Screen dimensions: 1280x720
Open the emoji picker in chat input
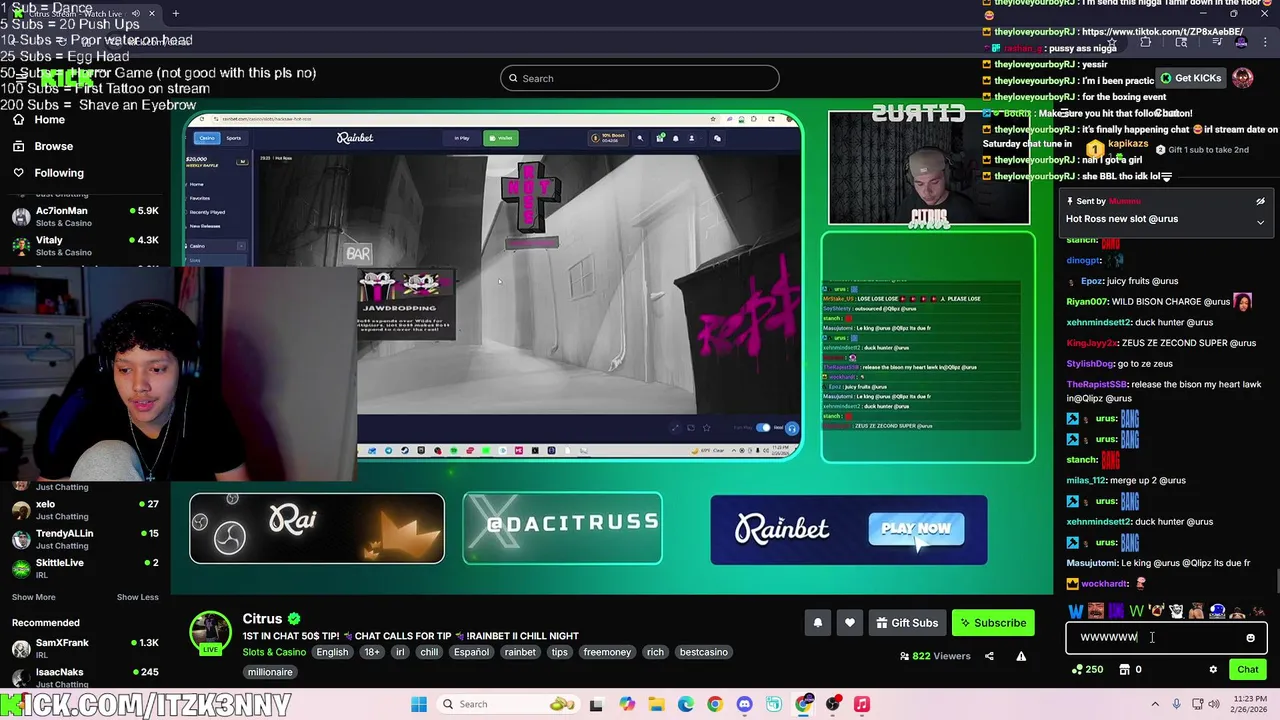[x=1250, y=638]
